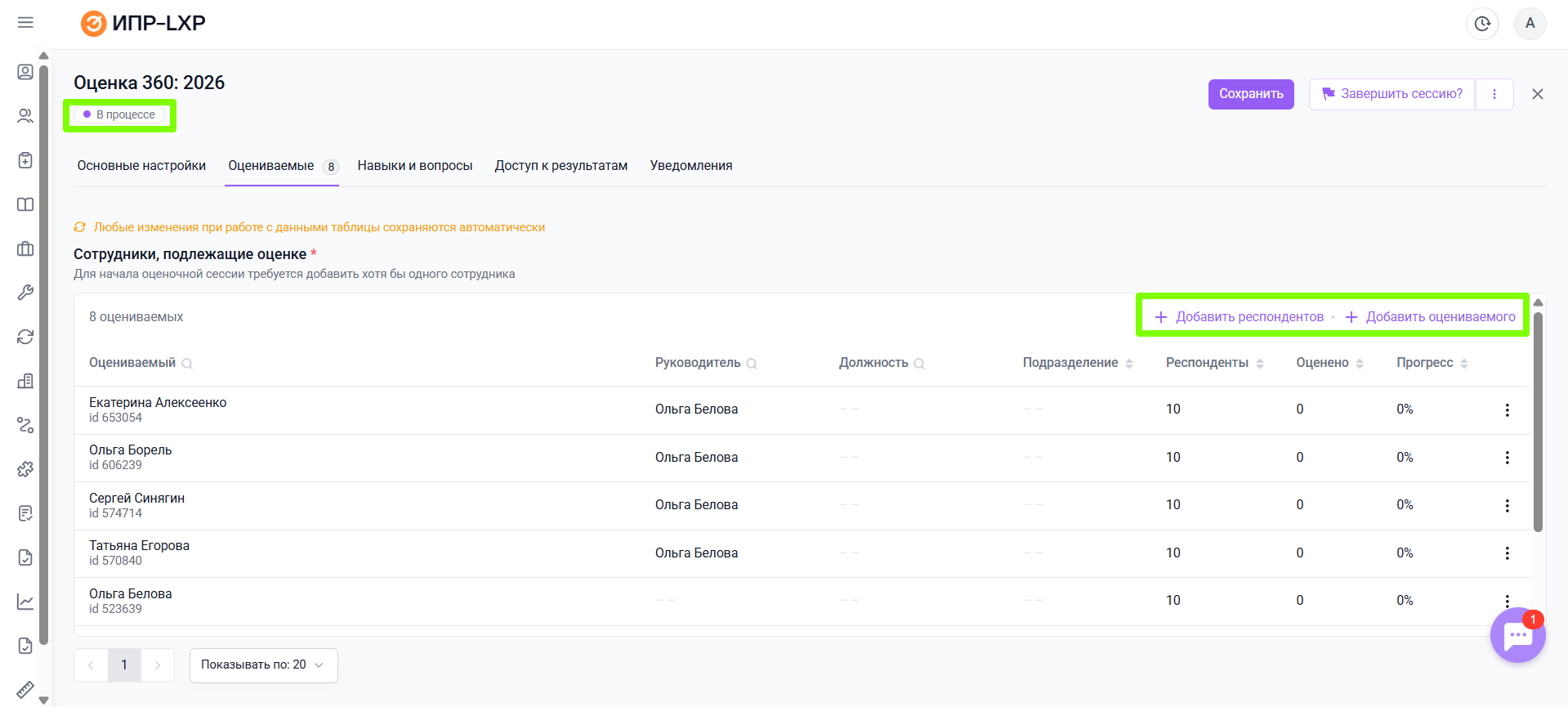Open the line chart analytics icon
Viewport: 1568px width, 707px height.
pos(25,602)
